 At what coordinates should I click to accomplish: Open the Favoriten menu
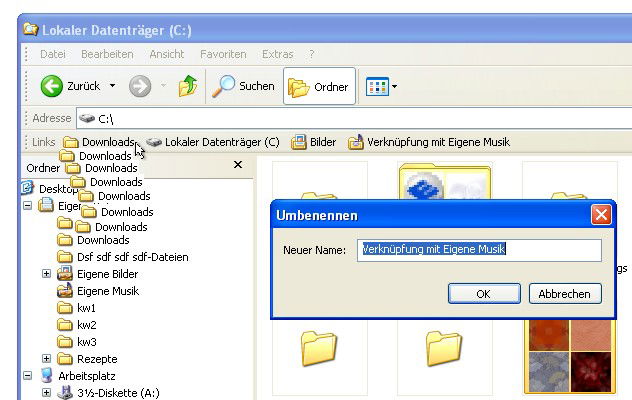pos(223,54)
